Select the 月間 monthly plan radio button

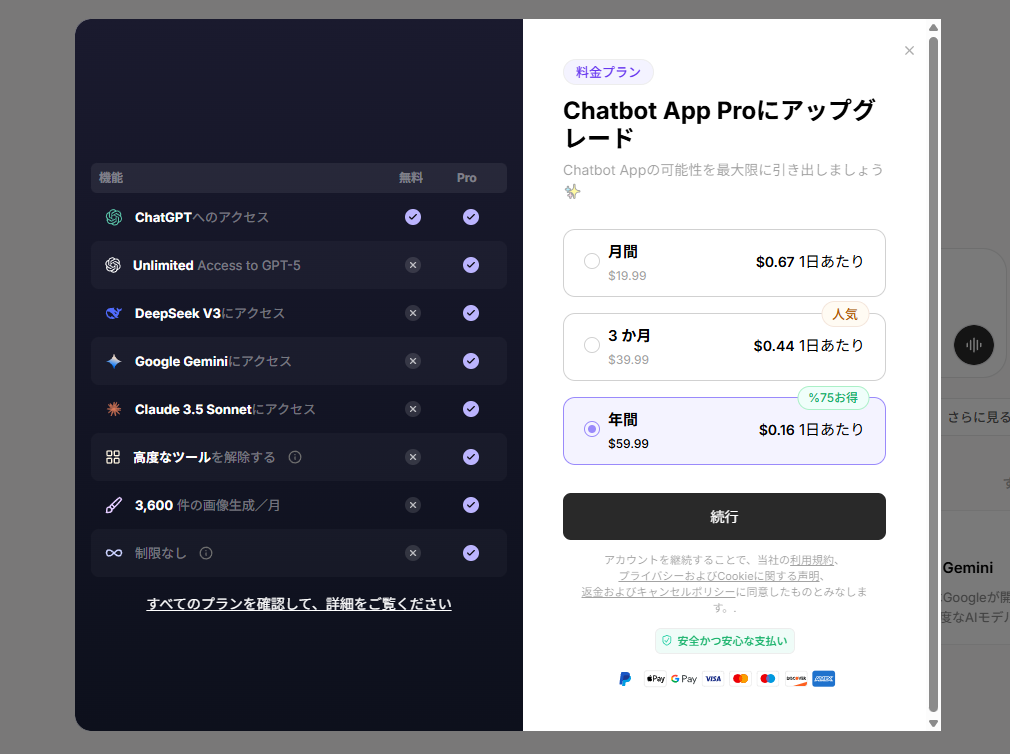(592, 261)
